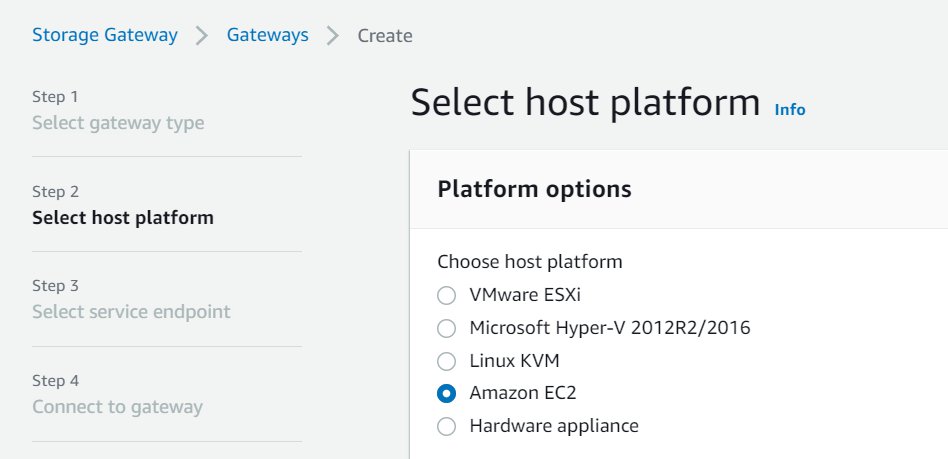This screenshot has width=948, height=459.
Task: Choose Microsoft Hyper-V 2012R2/2016 radio option
Action: pos(446,328)
